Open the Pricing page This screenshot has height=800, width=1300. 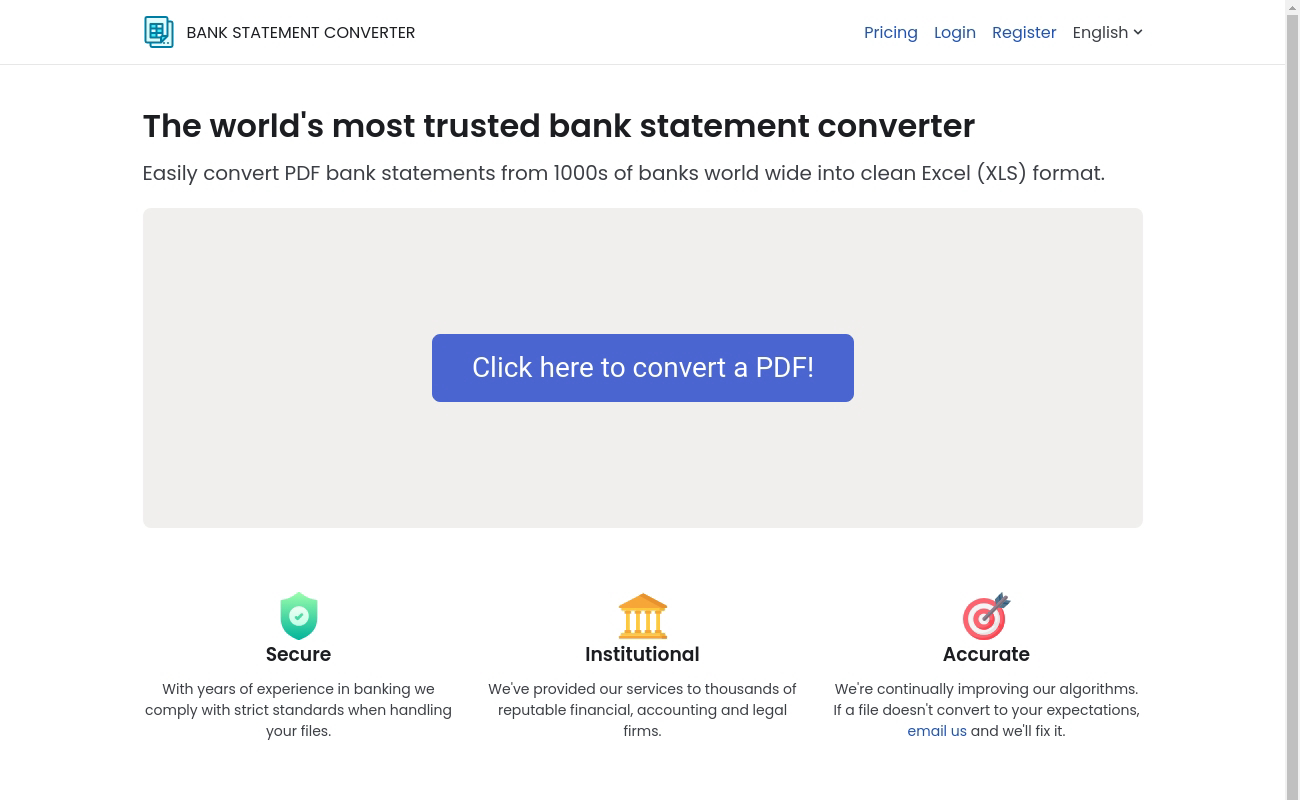click(891, 32)
